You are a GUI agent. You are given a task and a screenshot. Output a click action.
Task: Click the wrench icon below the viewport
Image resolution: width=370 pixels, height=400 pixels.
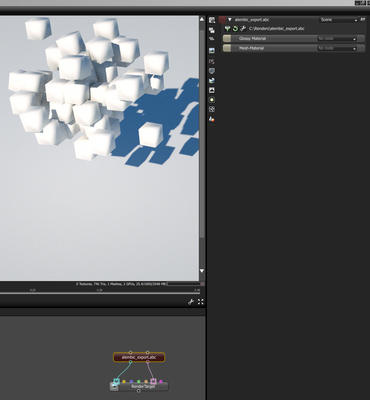(x=191, y=302)
